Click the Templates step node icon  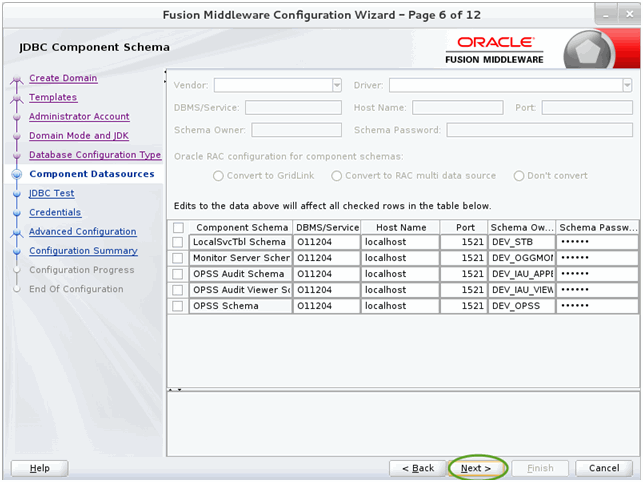17,98
